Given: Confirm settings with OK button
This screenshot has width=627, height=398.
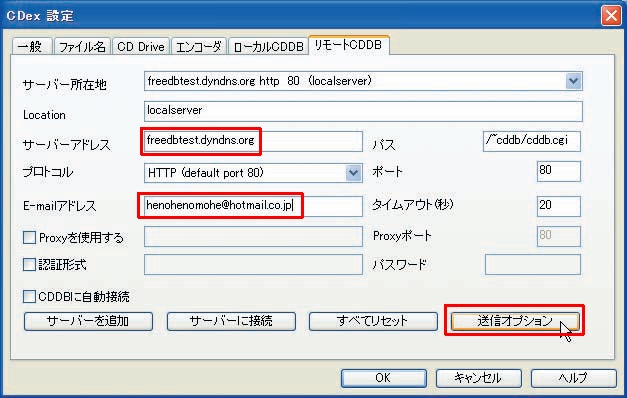Looking at the screenshot, I should [x=383, y=378].
